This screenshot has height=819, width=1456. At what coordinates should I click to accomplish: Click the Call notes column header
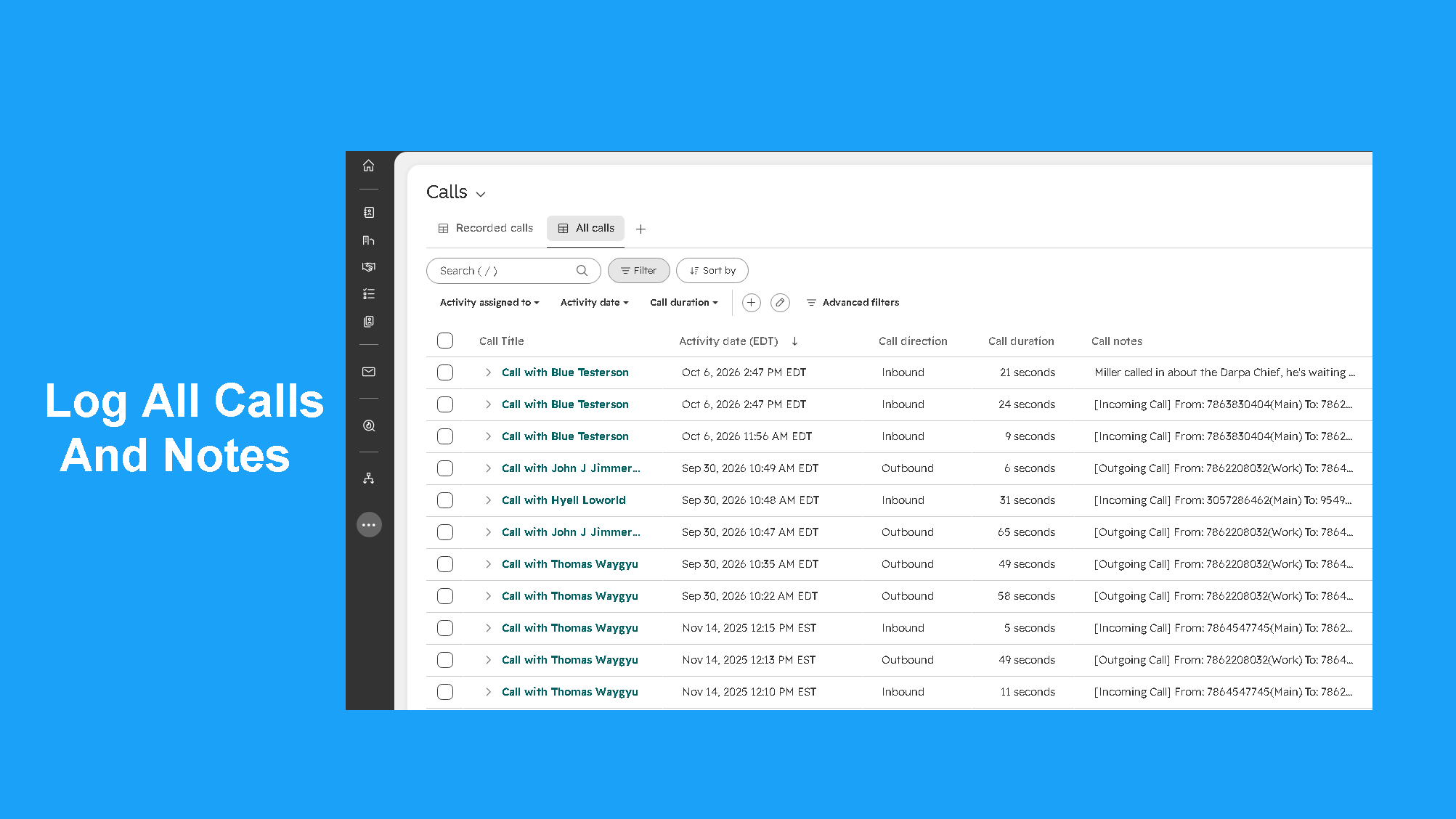pos(1117,341)
